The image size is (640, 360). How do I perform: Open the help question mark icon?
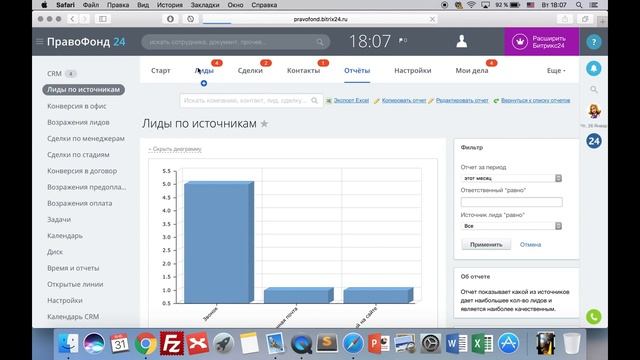[594, 42]
